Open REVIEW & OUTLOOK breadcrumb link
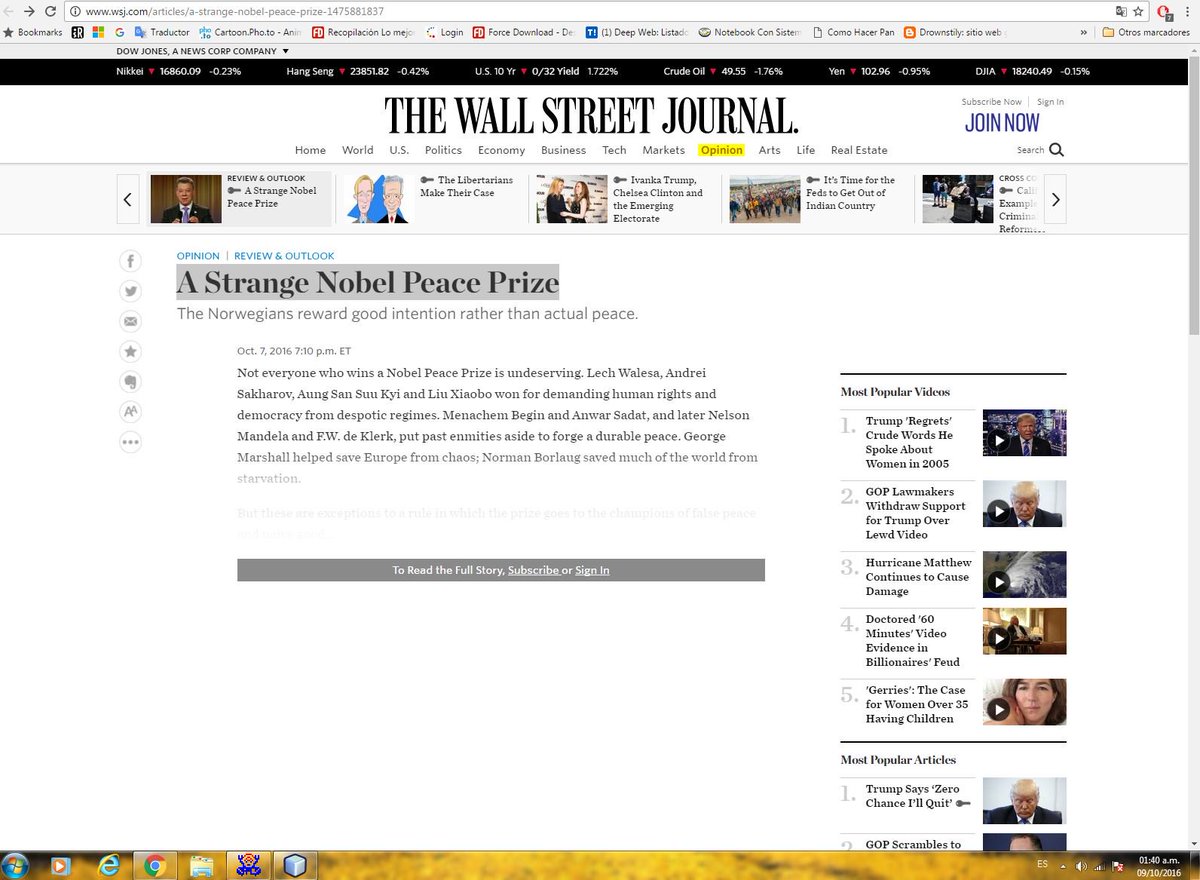The height and width of the screenshot is (880, 1200). (284, 256)
